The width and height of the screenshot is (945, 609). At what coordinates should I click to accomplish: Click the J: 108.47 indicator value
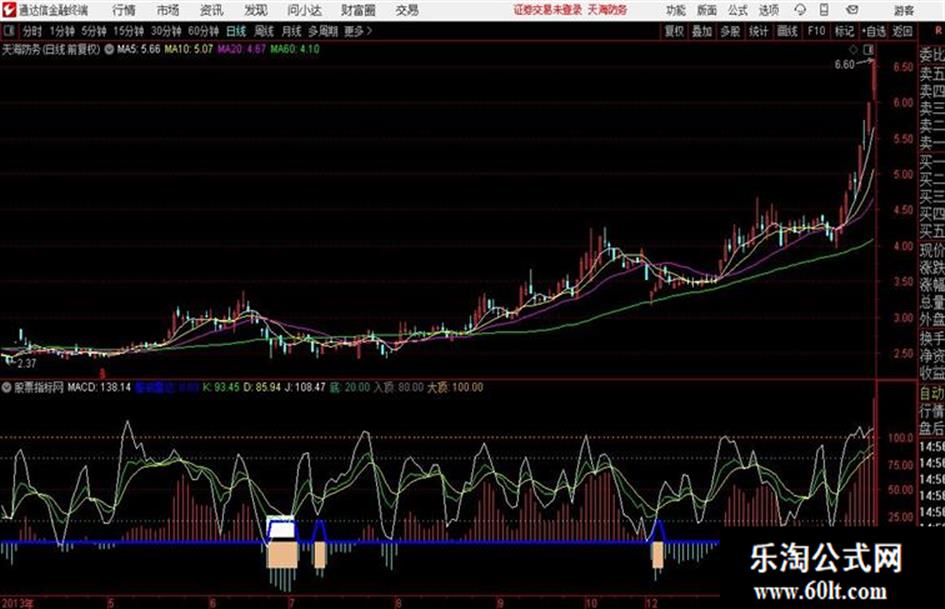[305, 387]
